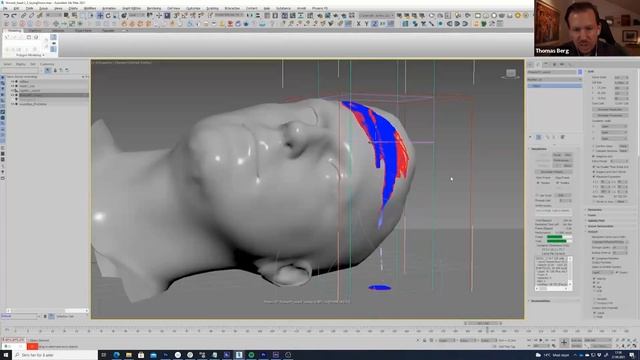Expand the Scene Interaction rollout
The height and width of the screenshot is (360, 640).
600,226
